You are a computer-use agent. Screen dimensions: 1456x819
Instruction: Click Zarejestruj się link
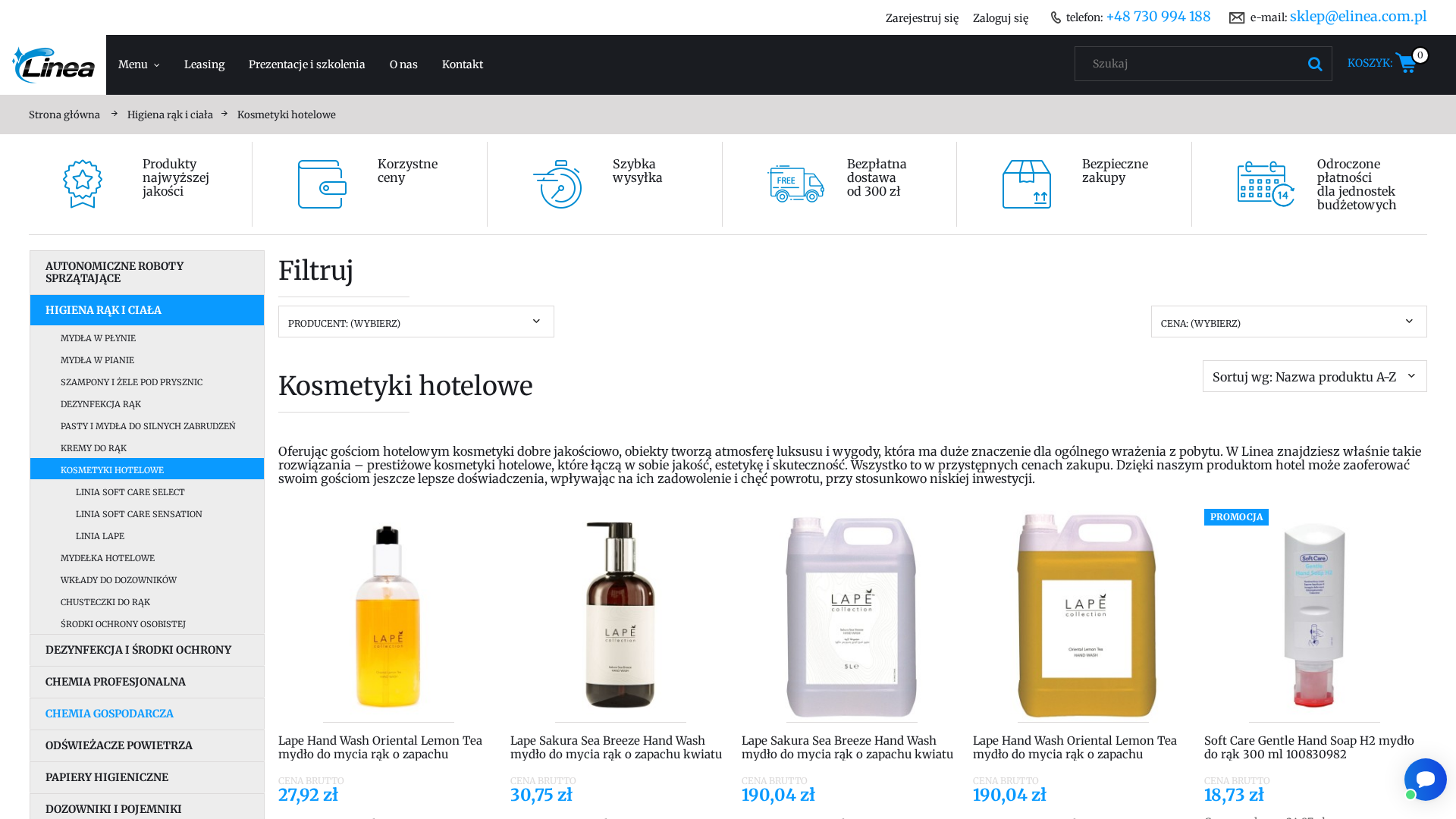(x=922, y=18)
